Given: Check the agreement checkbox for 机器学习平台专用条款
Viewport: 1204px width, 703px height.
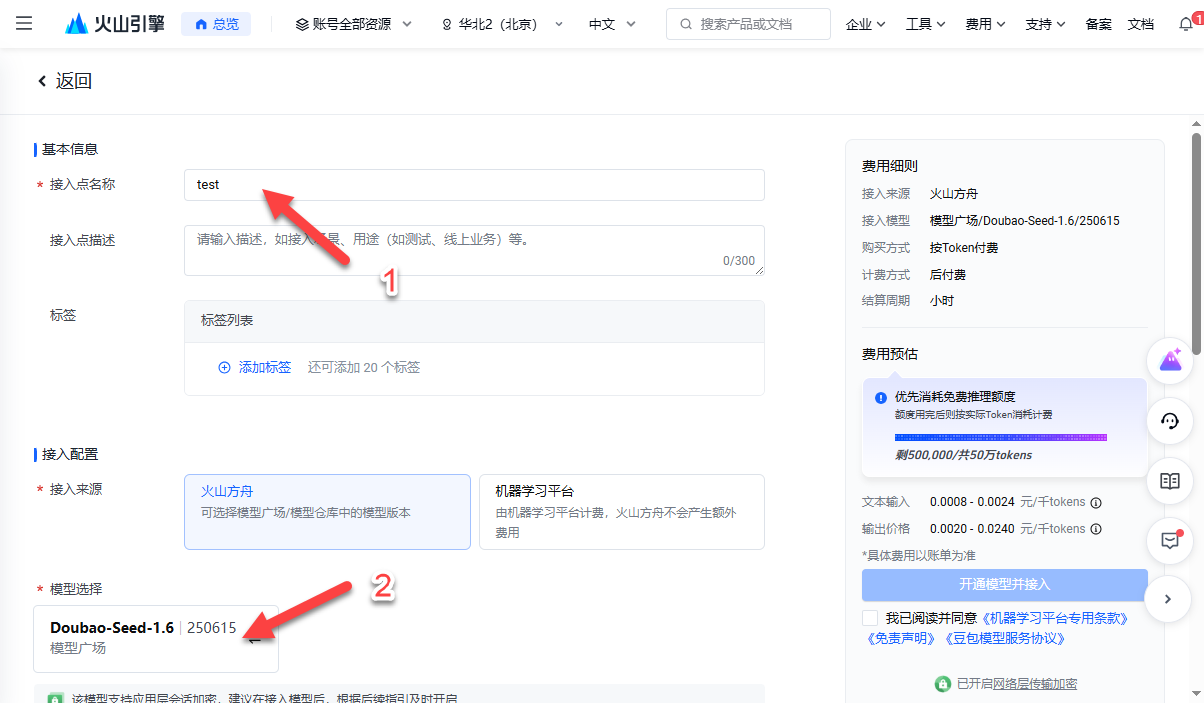Looking at the screenshot, I should [x=869, y=617].
